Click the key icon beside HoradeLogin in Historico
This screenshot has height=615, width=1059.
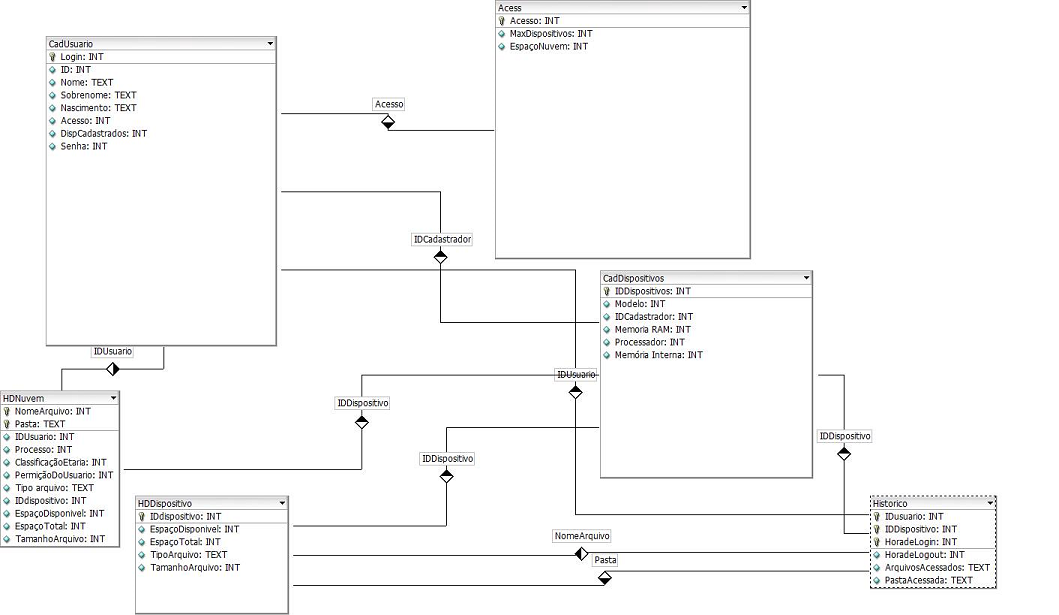877,542
